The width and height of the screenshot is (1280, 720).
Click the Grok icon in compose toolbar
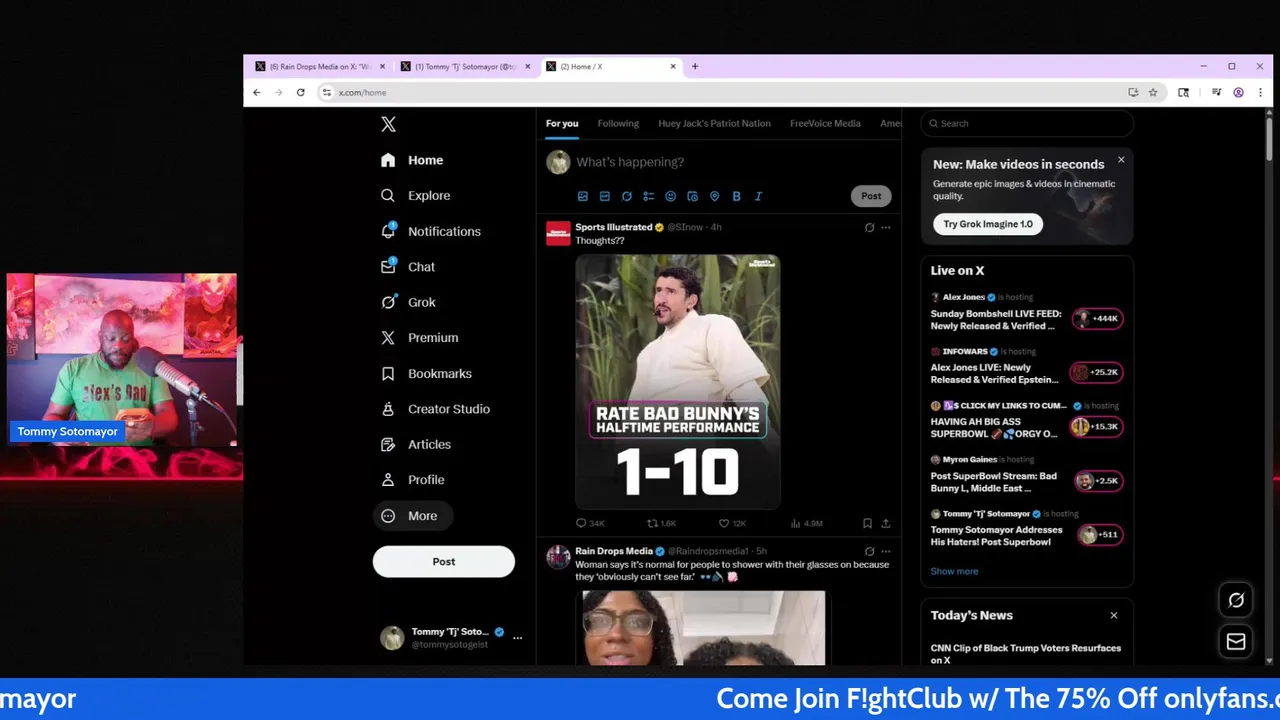pos(627,196)
